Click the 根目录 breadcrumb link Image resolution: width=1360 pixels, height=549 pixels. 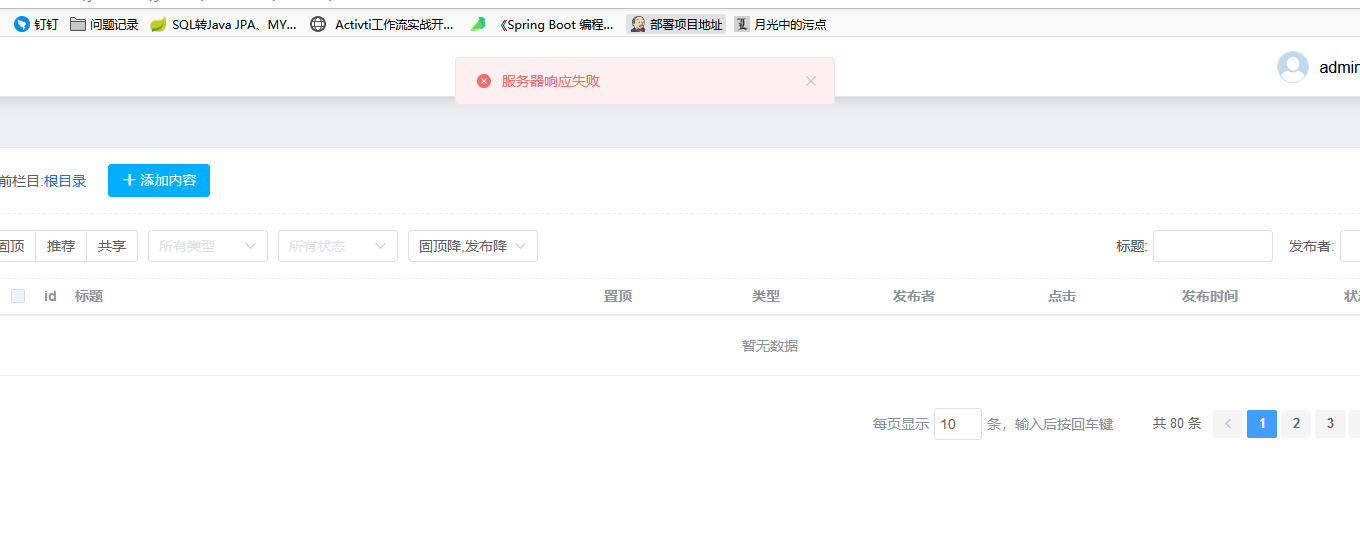point(65,181)
